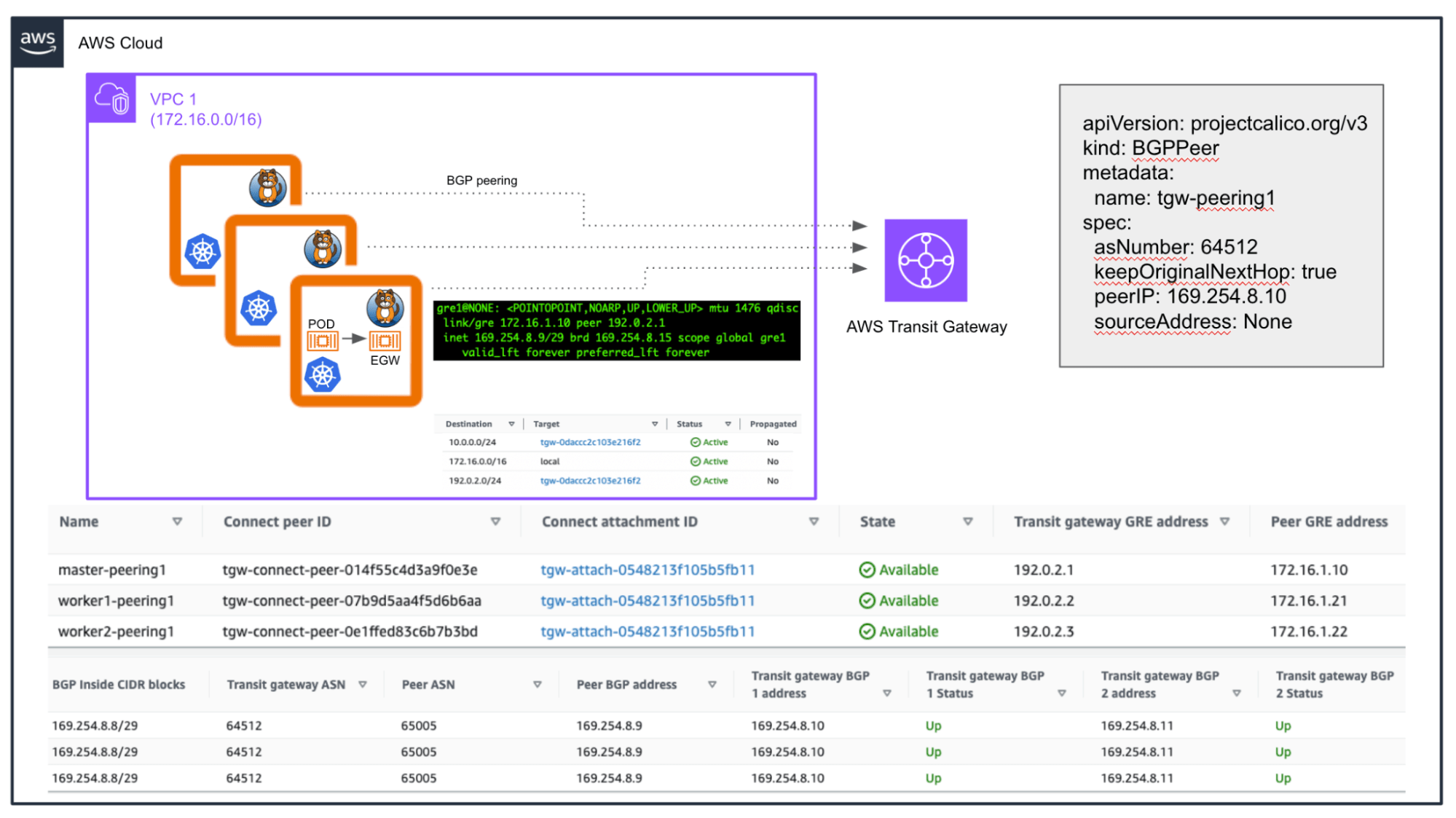The height and width of the screenshot is (818, 1456).
Task: Open the Transit gateway BGP 1 Status arrow
Action: [1061, 693]
